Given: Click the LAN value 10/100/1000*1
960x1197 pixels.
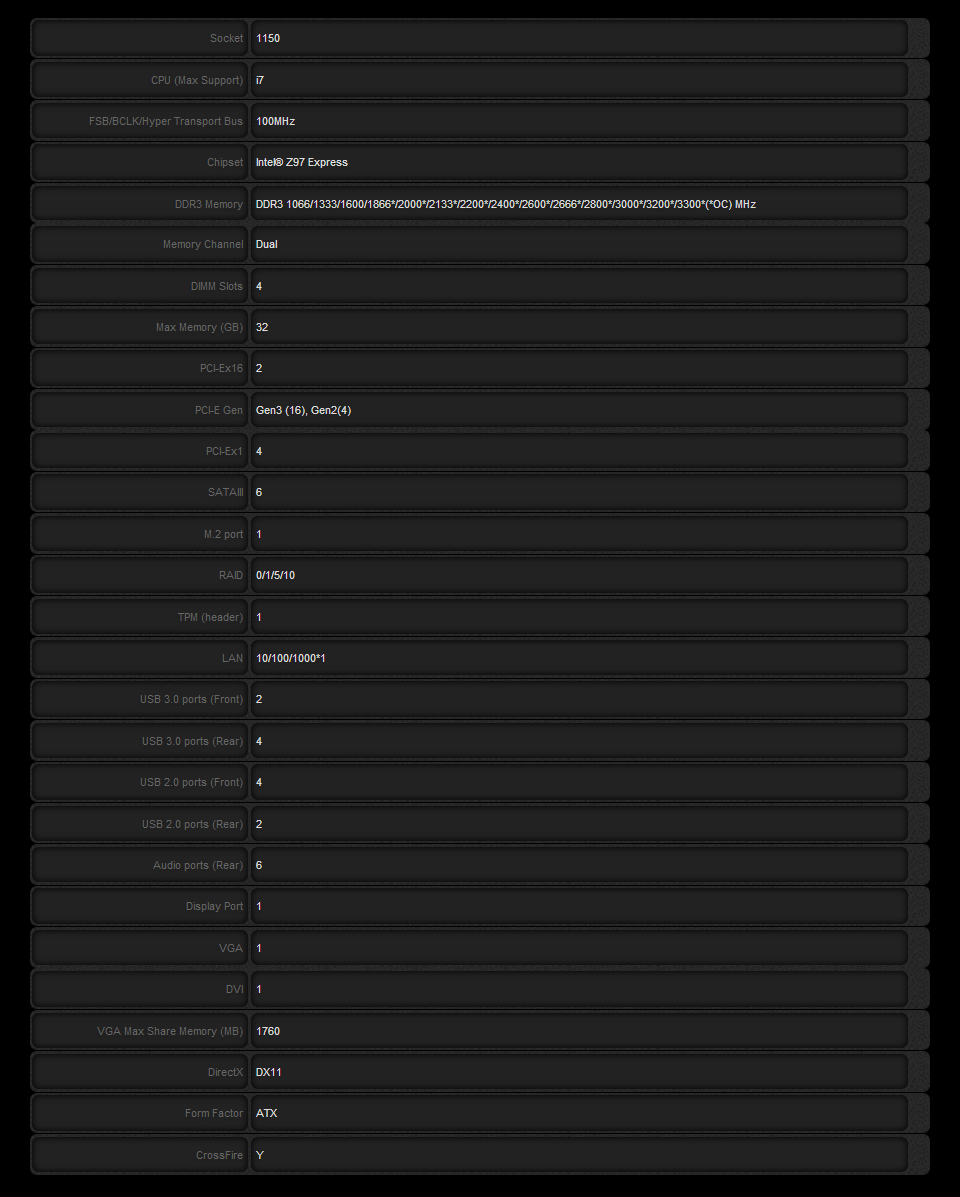Looking at the screenshot, I should click(290, 658).
